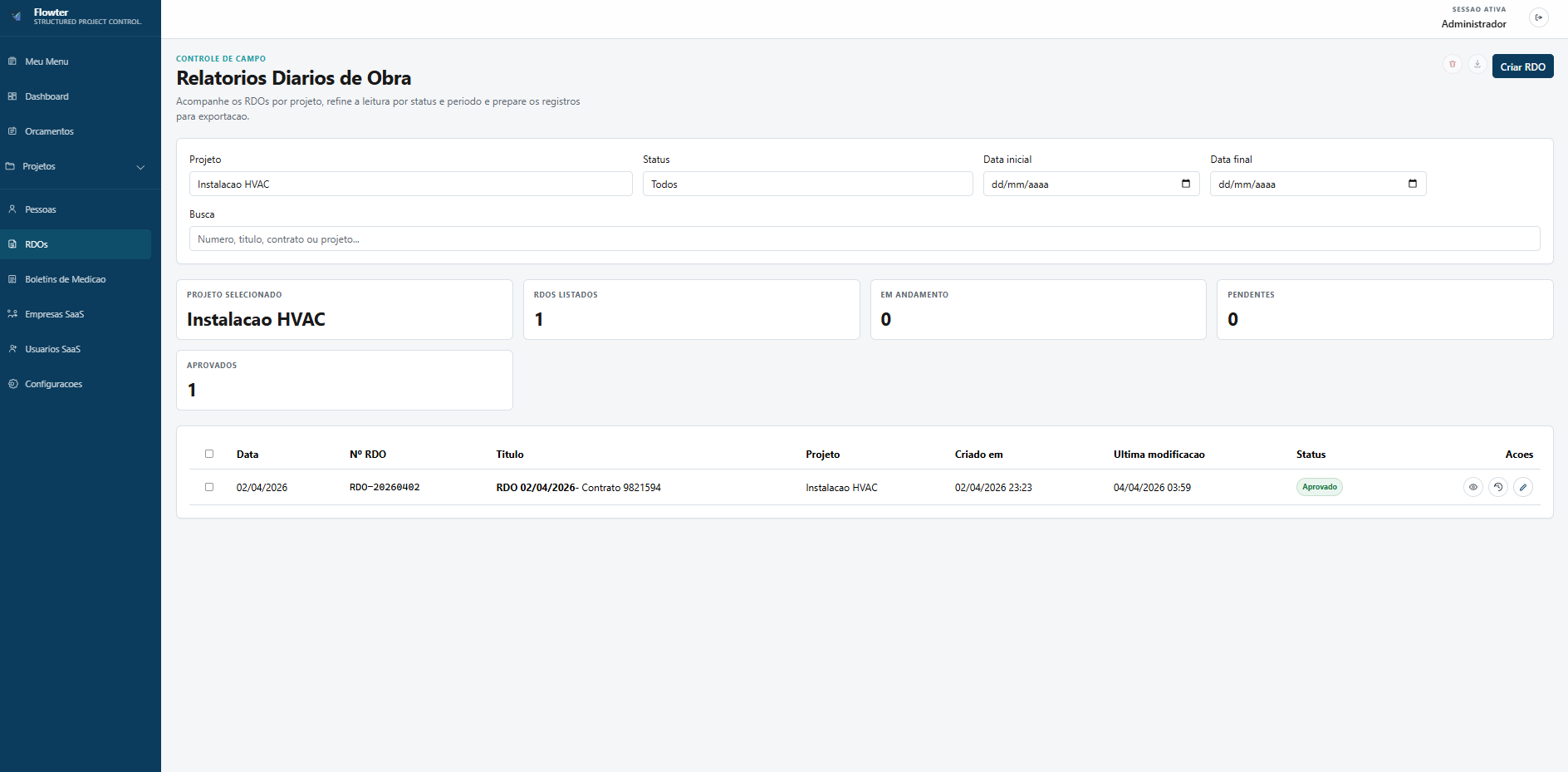This screenshot has width=1568, height=772.
Task: Click the red trash delete icon
Action: (x=1452, y=65)
